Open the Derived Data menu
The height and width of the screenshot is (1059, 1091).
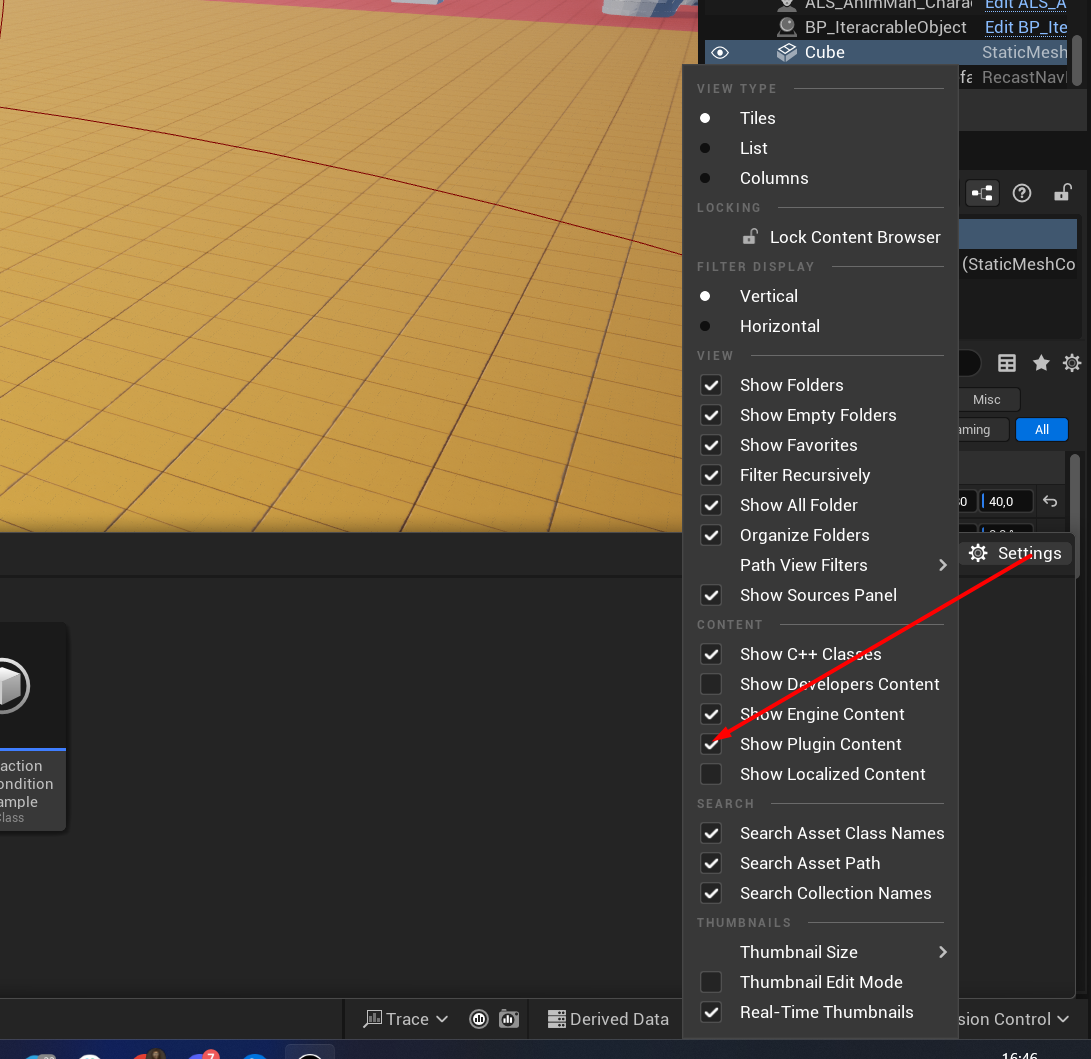(608, 1019)
